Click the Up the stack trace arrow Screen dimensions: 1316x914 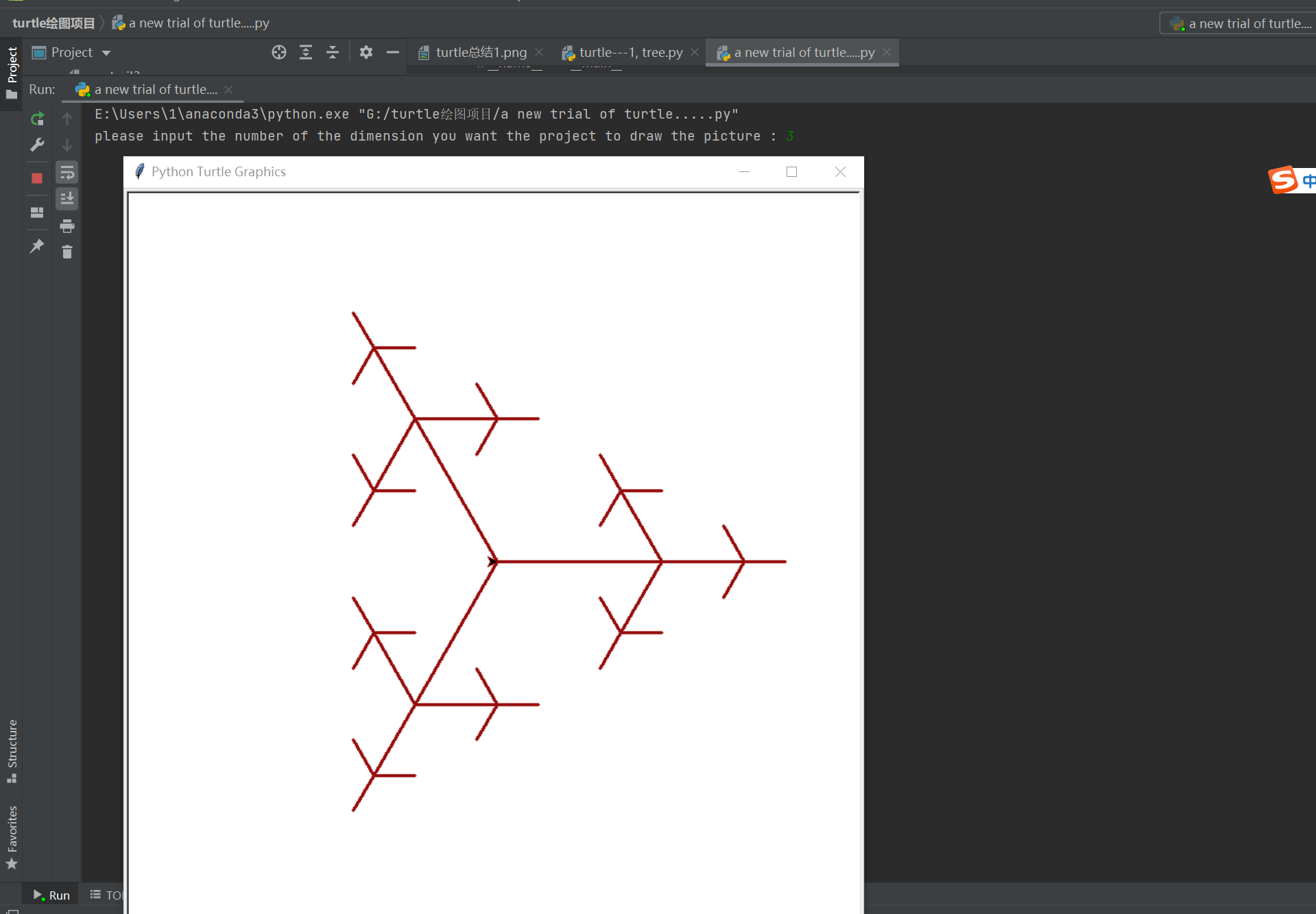tap(67, 119)
